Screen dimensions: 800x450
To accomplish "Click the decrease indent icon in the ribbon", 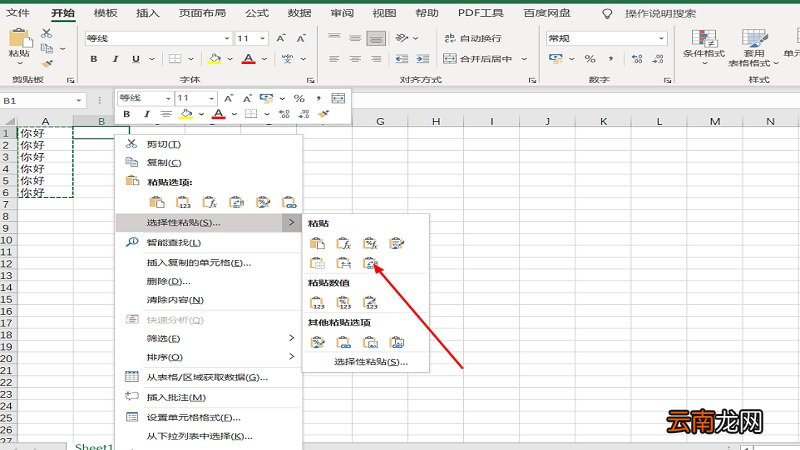I will pyautogui.click(x=402, y=59).
